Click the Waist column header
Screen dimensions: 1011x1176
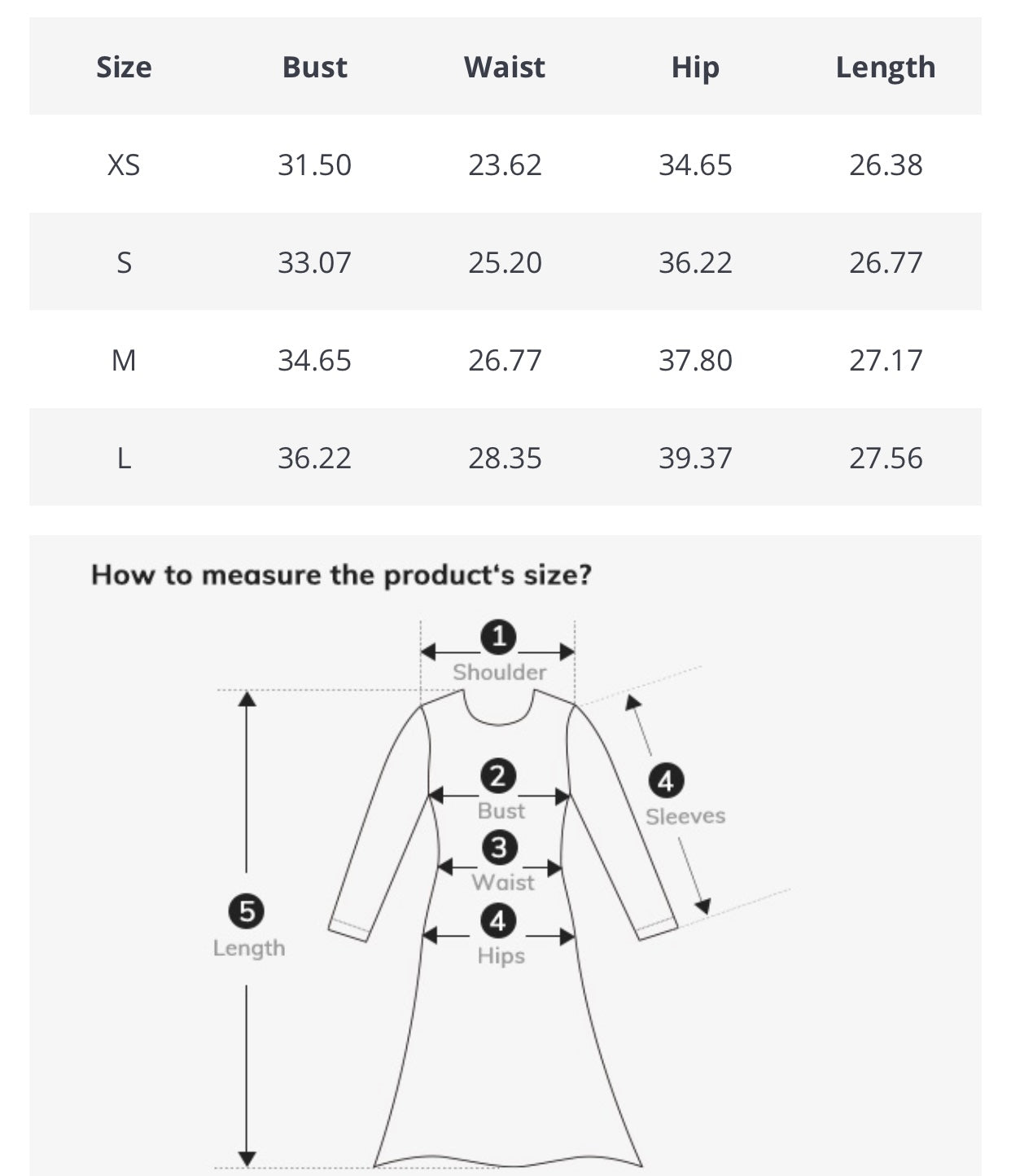point(505,67)
